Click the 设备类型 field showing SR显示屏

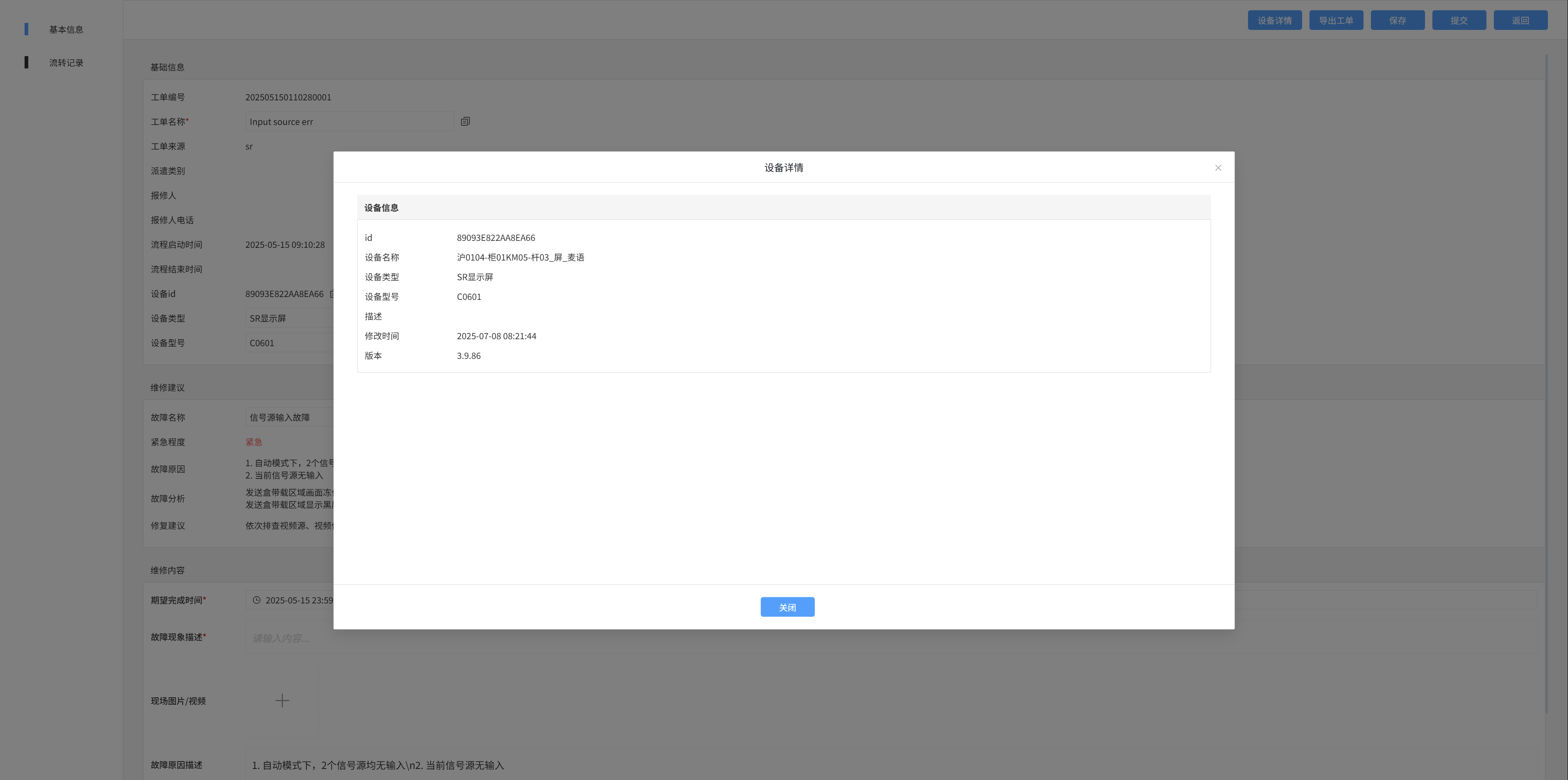290,318
